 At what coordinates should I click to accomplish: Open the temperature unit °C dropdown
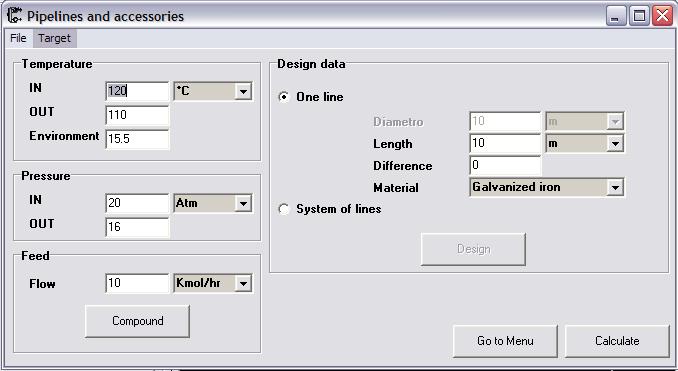pyautogui.click(x=213, y=91)
